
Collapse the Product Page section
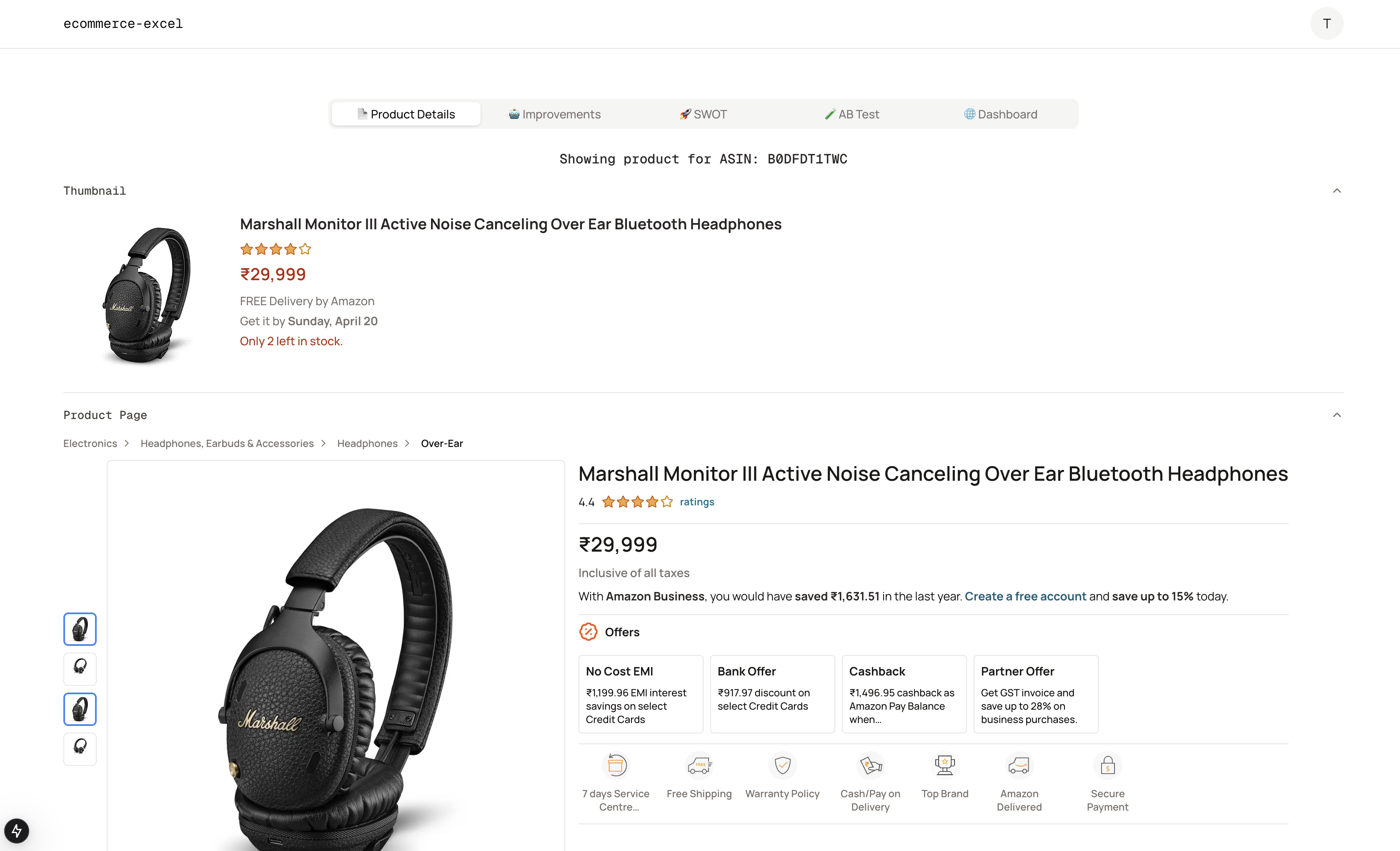pos(1336,415)
